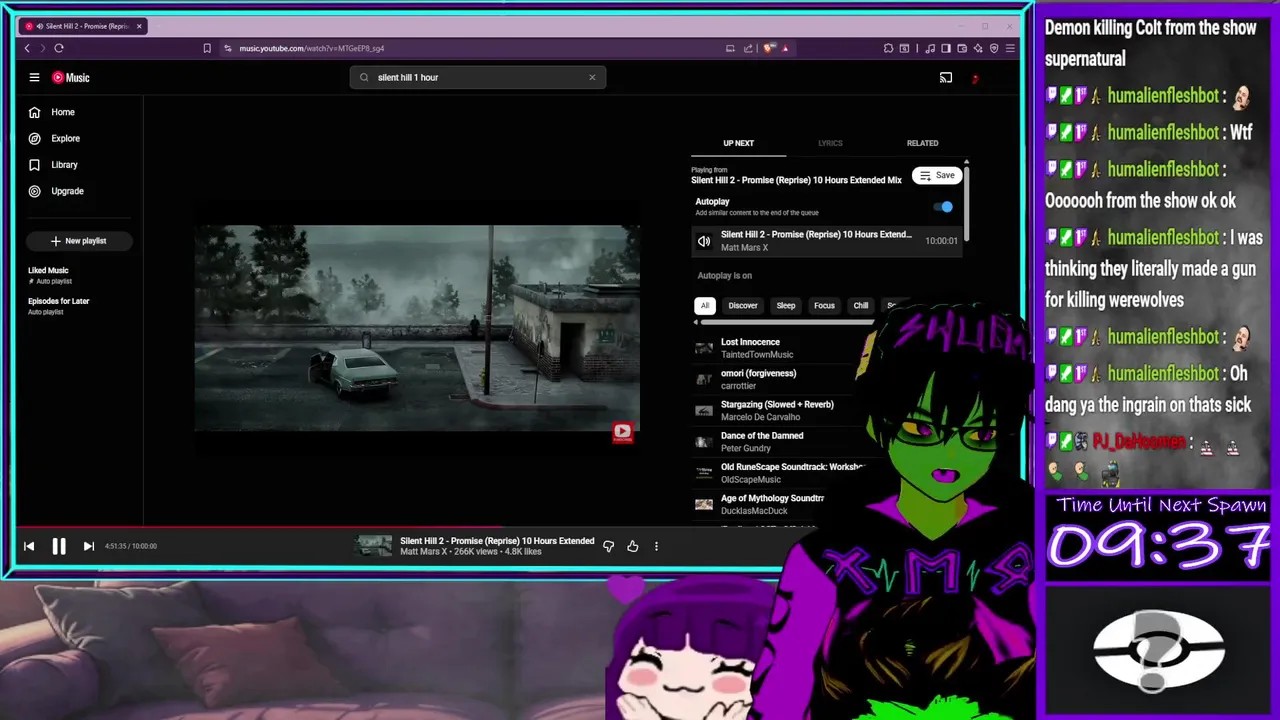Click the search field with 'silent hill 1 hour'
1280x720 pixels.
477,77
